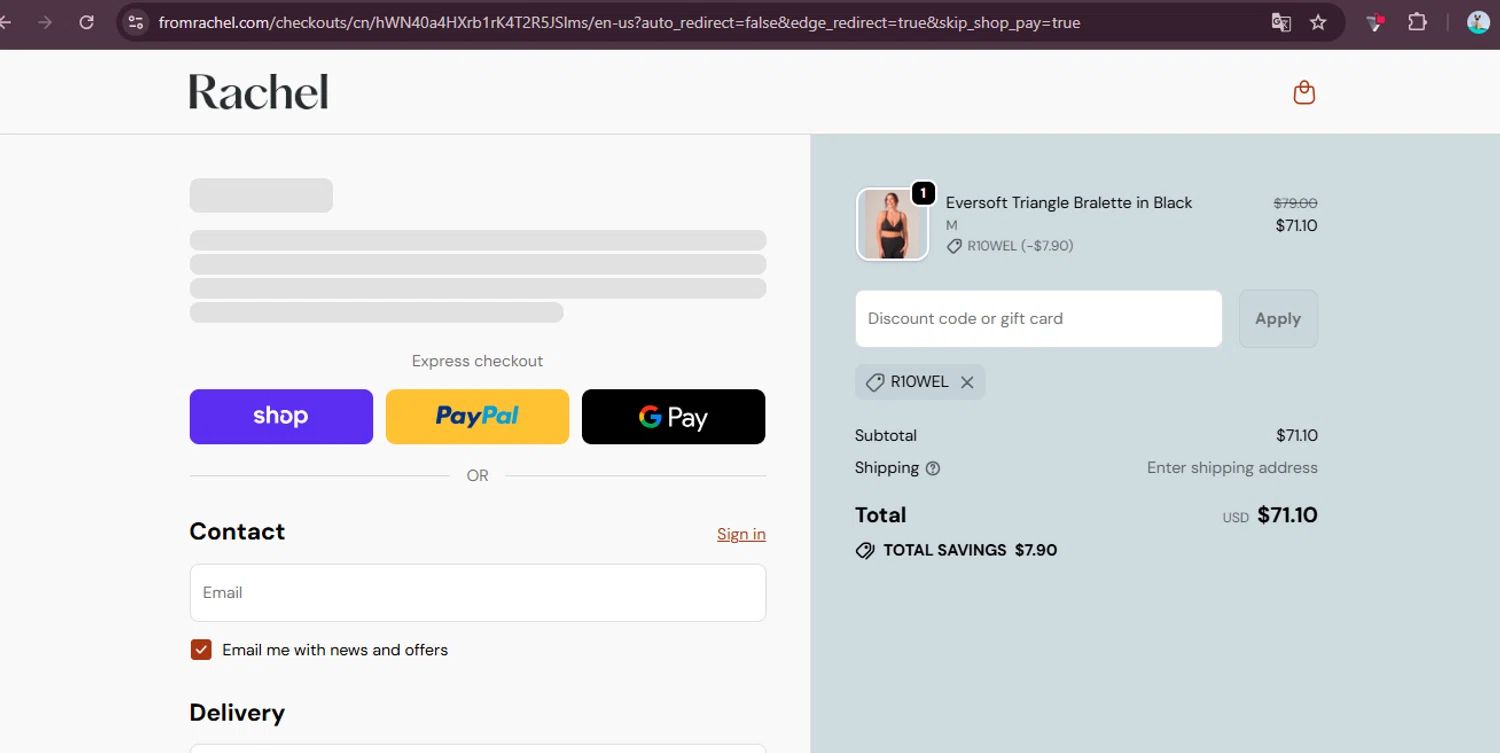Select the total savings tag icon
Image resolution: width=1500 pixels, height=753 pixels.
(865, 550)
